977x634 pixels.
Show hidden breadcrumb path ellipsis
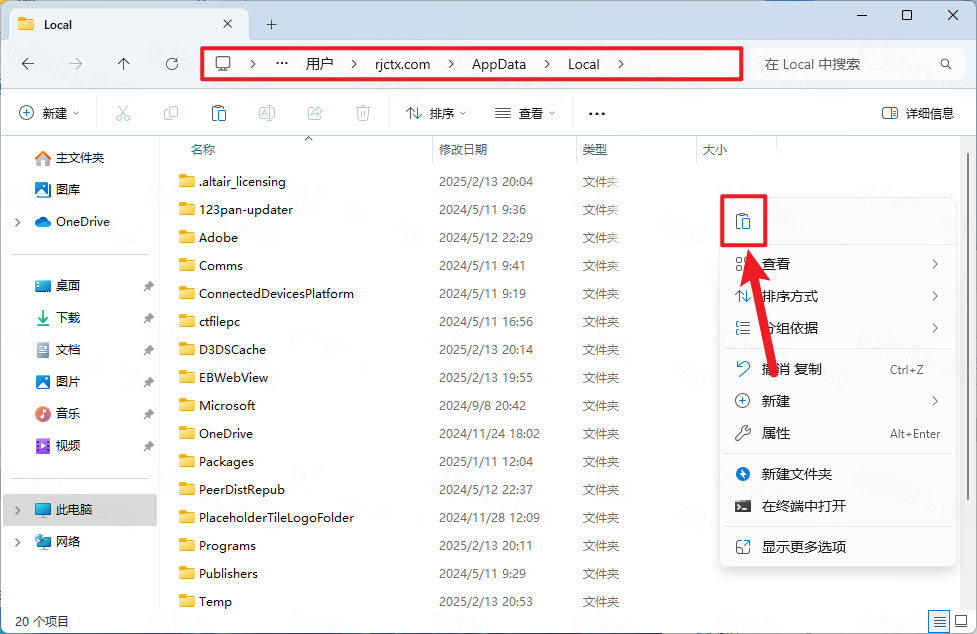282,64
